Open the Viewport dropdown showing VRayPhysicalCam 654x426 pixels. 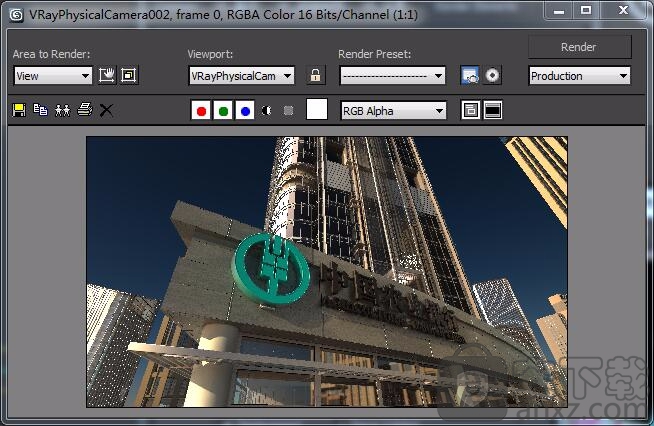[241, 76]
